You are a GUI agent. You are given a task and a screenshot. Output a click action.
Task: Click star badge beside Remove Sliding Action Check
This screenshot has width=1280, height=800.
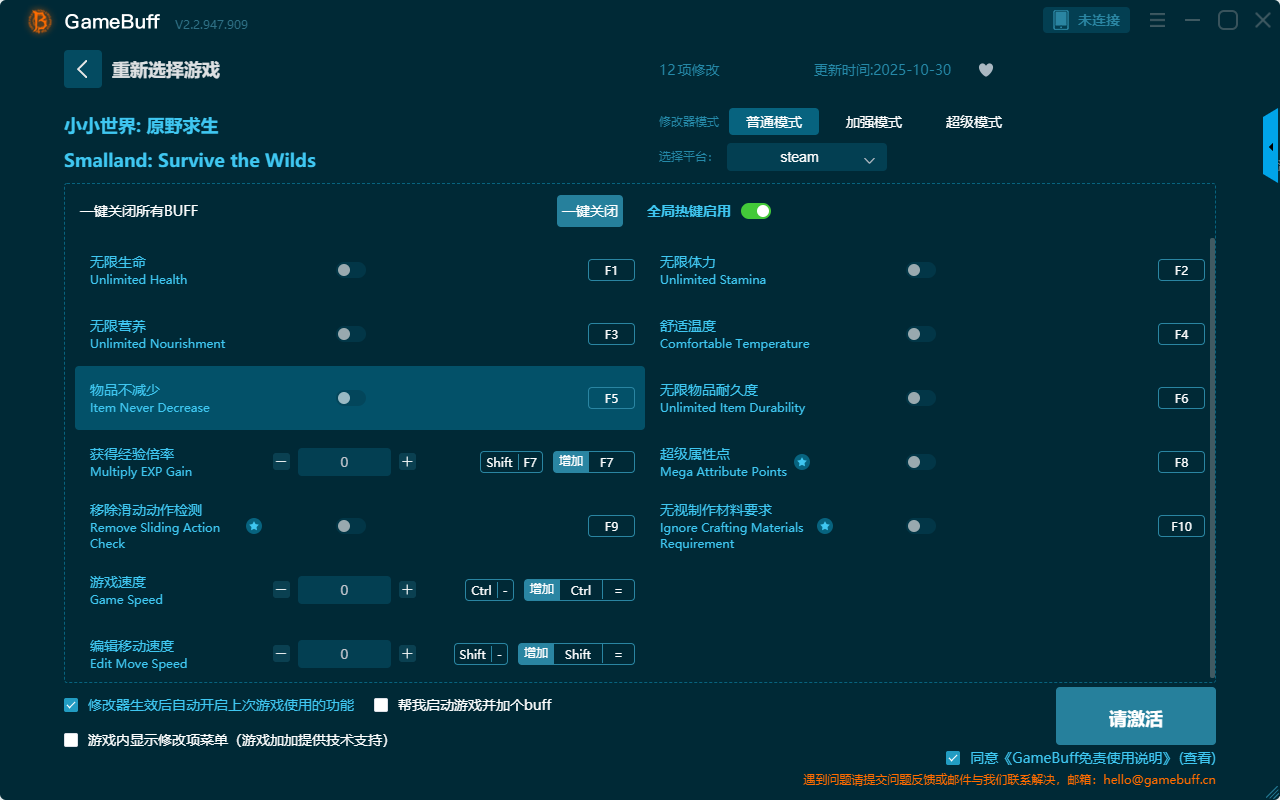[254, 526]
